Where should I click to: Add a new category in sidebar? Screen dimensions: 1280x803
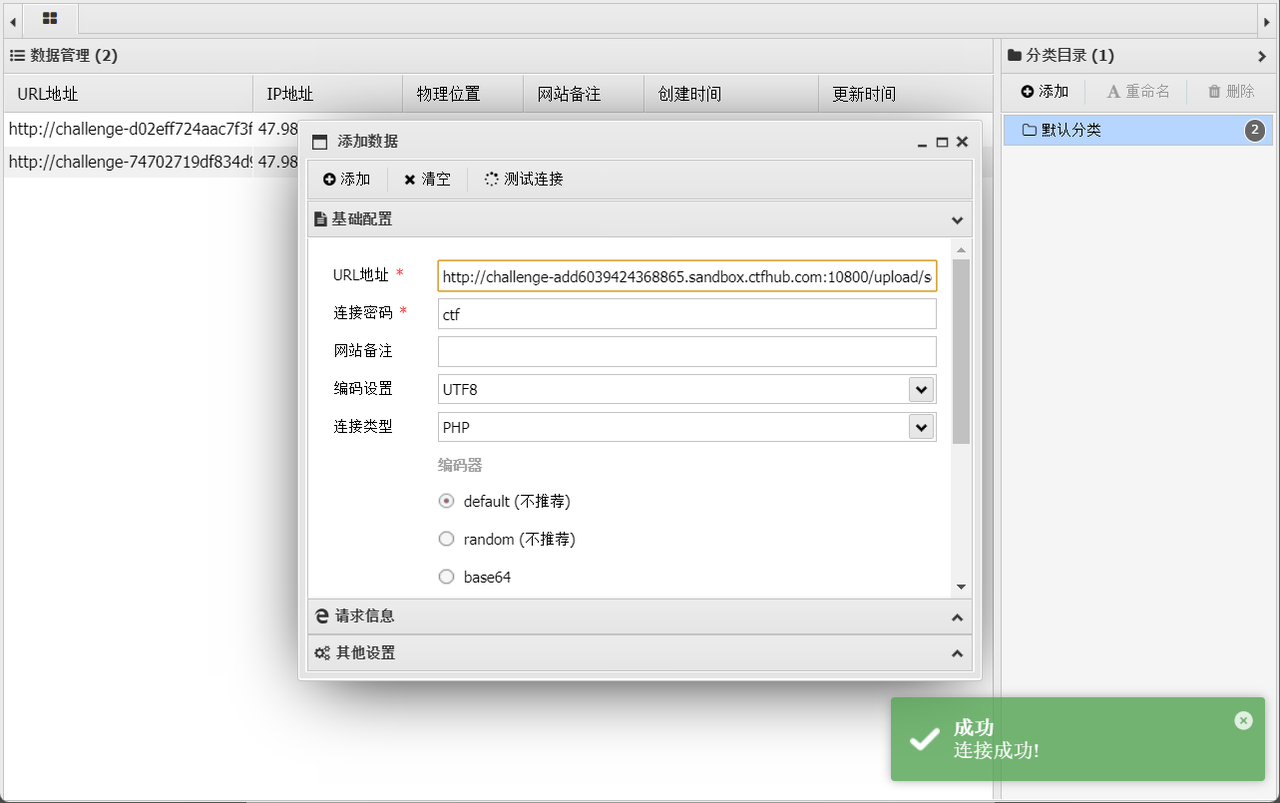click(1044, 91)
